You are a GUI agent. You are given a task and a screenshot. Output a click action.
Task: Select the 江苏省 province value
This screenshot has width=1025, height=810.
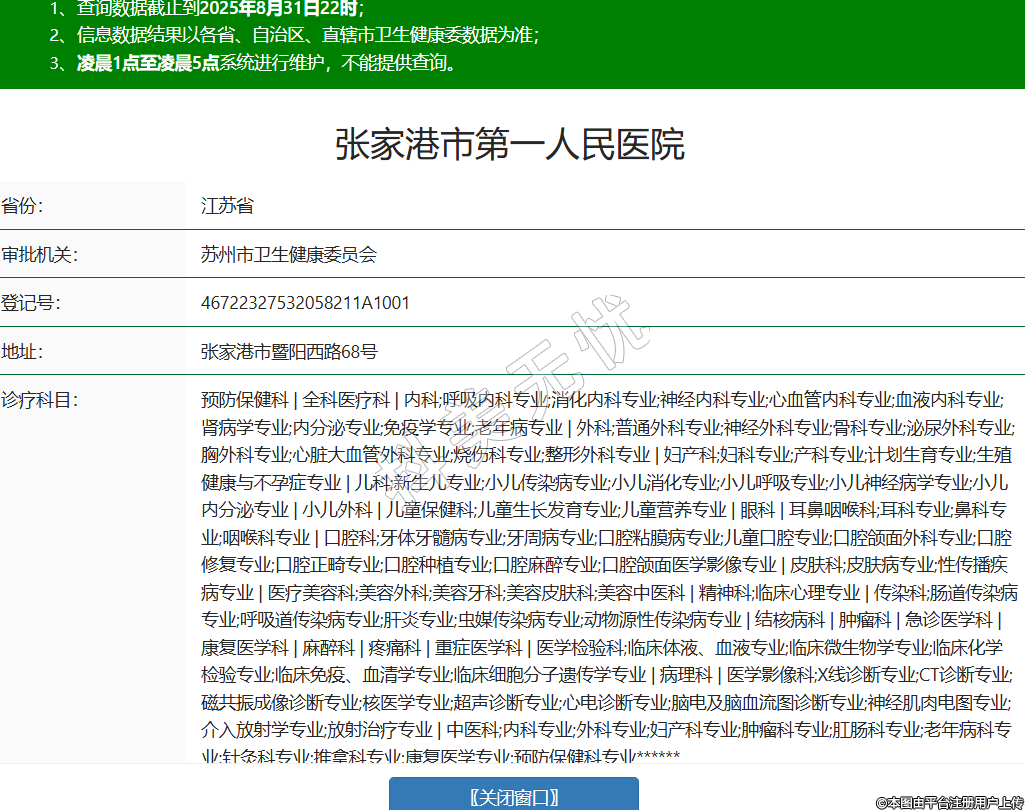tap(227, 206)
